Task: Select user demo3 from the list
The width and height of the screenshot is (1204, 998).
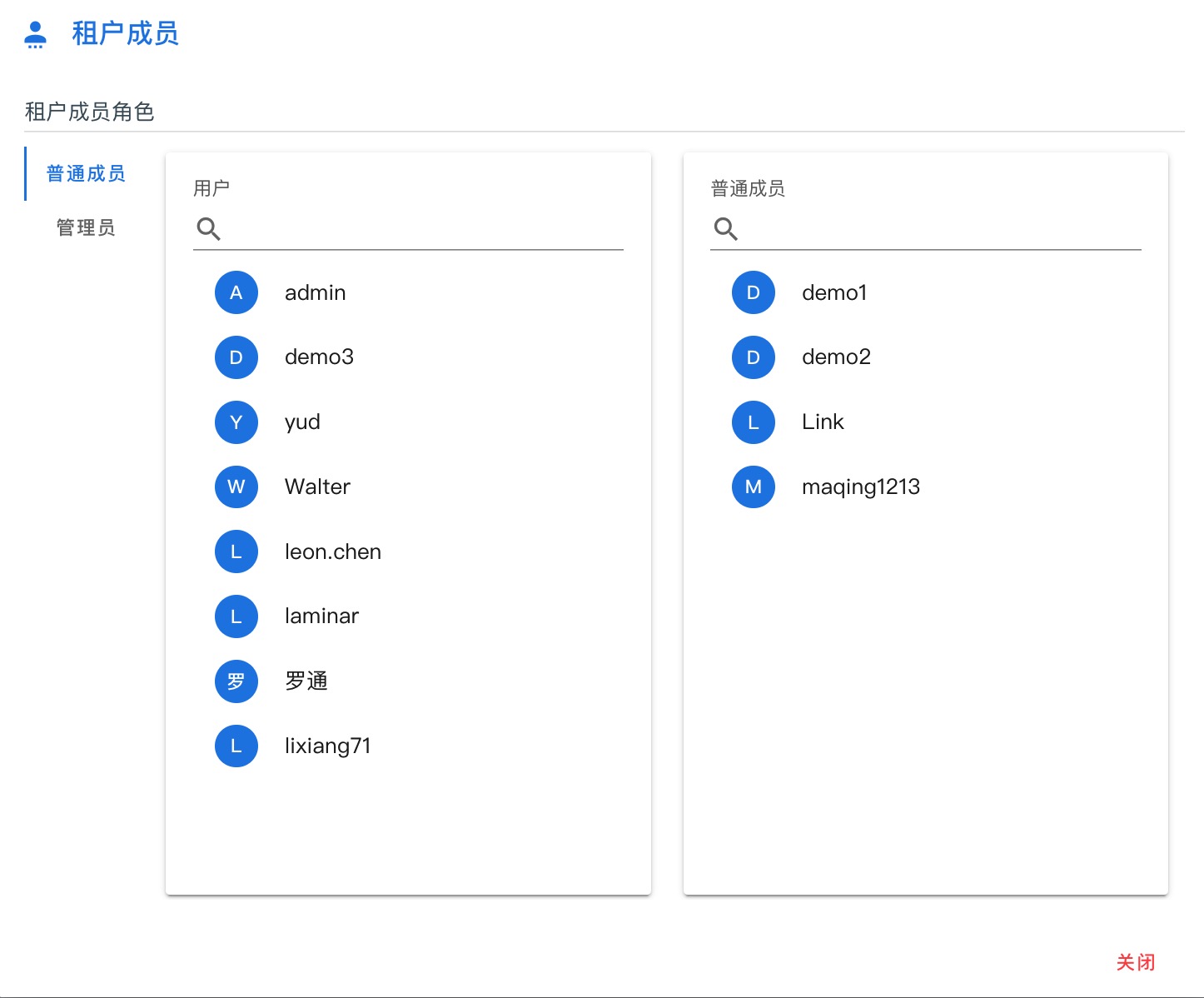Action: click(x=408, y=357)
